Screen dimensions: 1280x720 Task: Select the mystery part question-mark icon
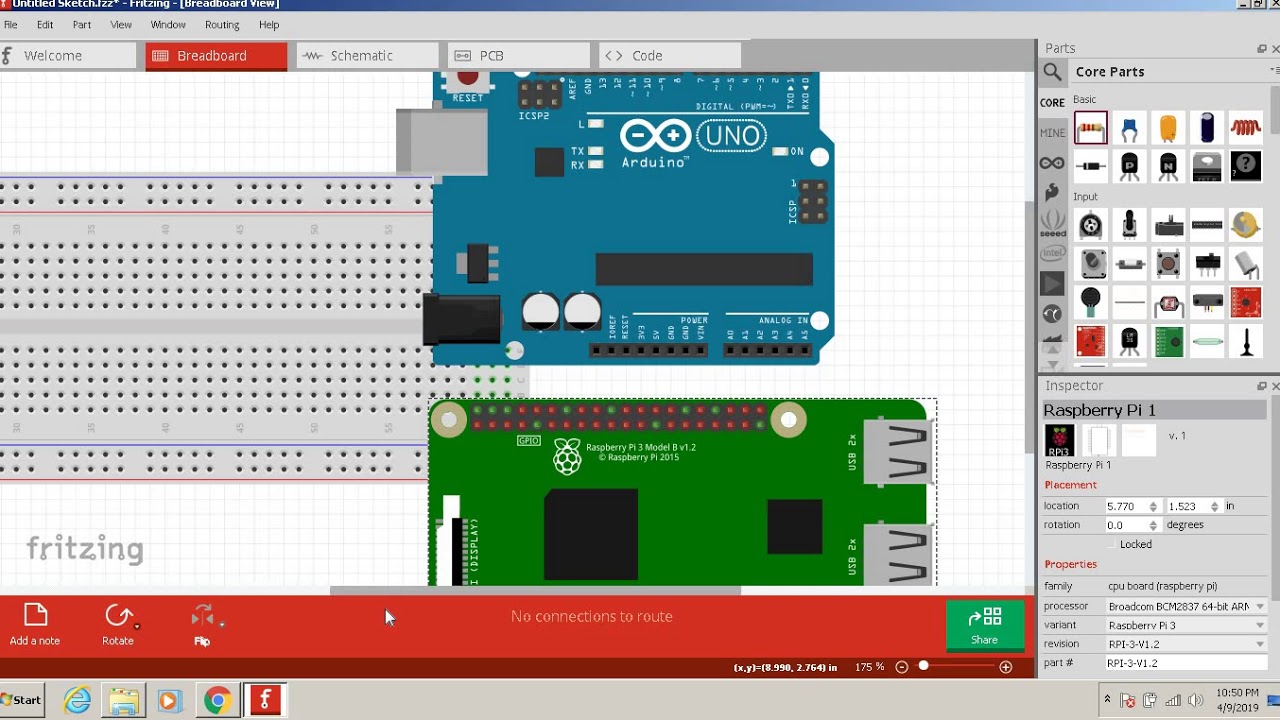[x=1246, y=166]
